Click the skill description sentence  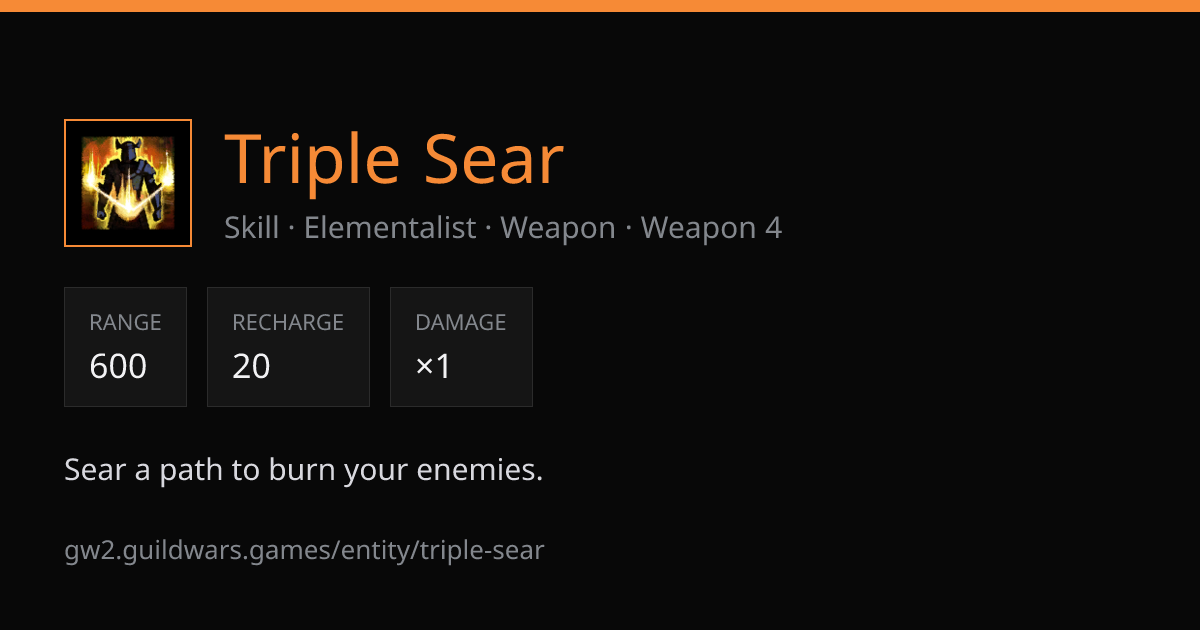304,470
